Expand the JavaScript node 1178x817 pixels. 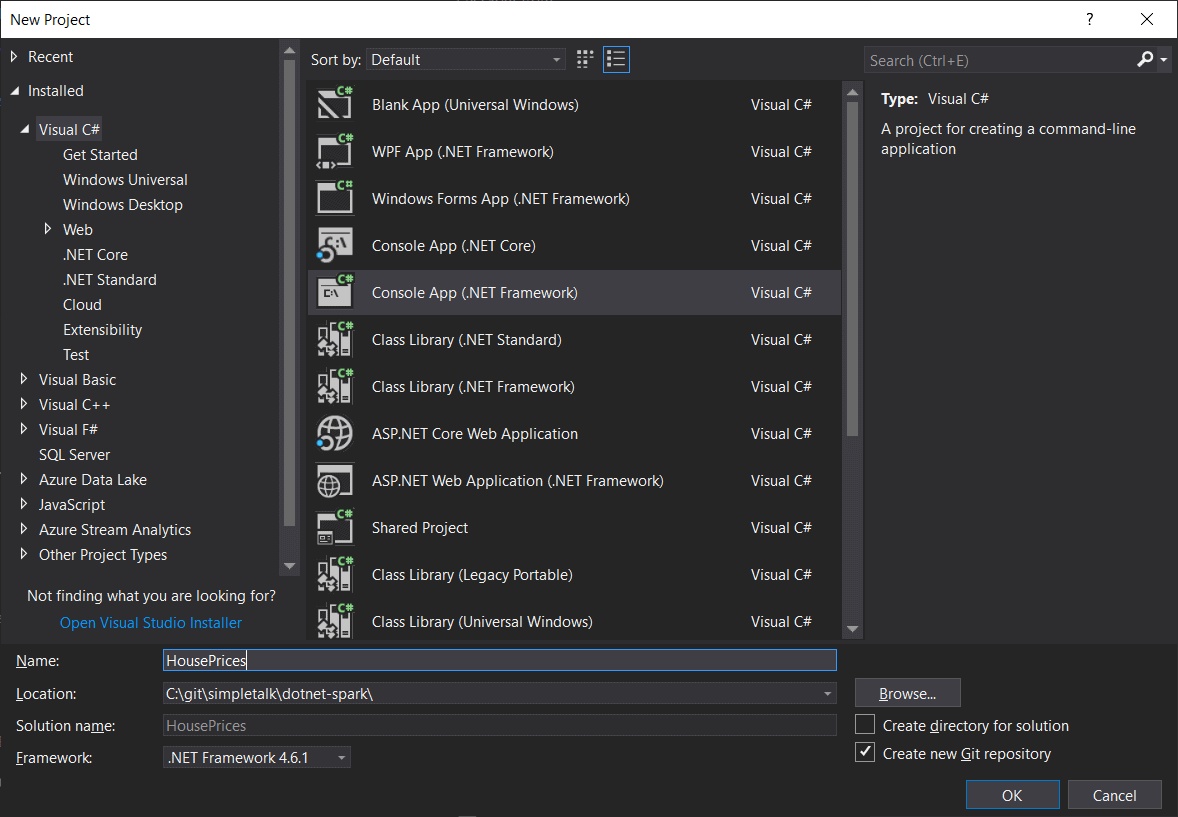24,504
